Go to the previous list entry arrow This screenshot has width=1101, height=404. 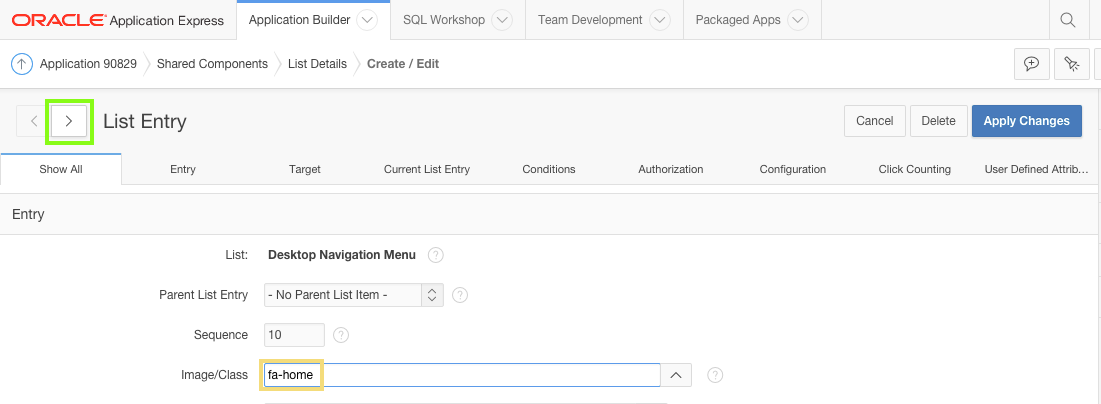pyautogui.click(x=34, y=121)
